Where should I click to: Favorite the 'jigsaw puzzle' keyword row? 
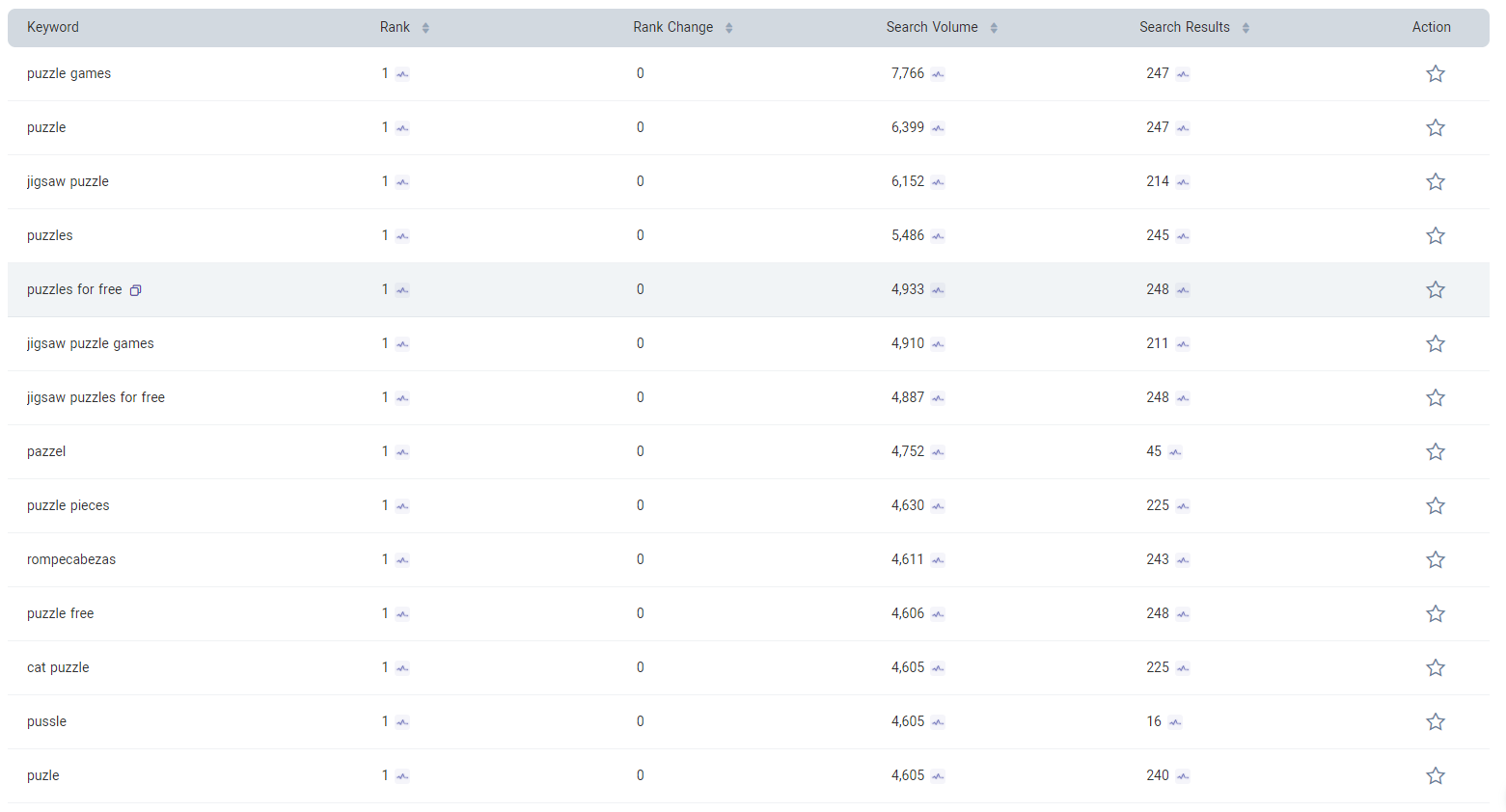tap(1435, 182)
